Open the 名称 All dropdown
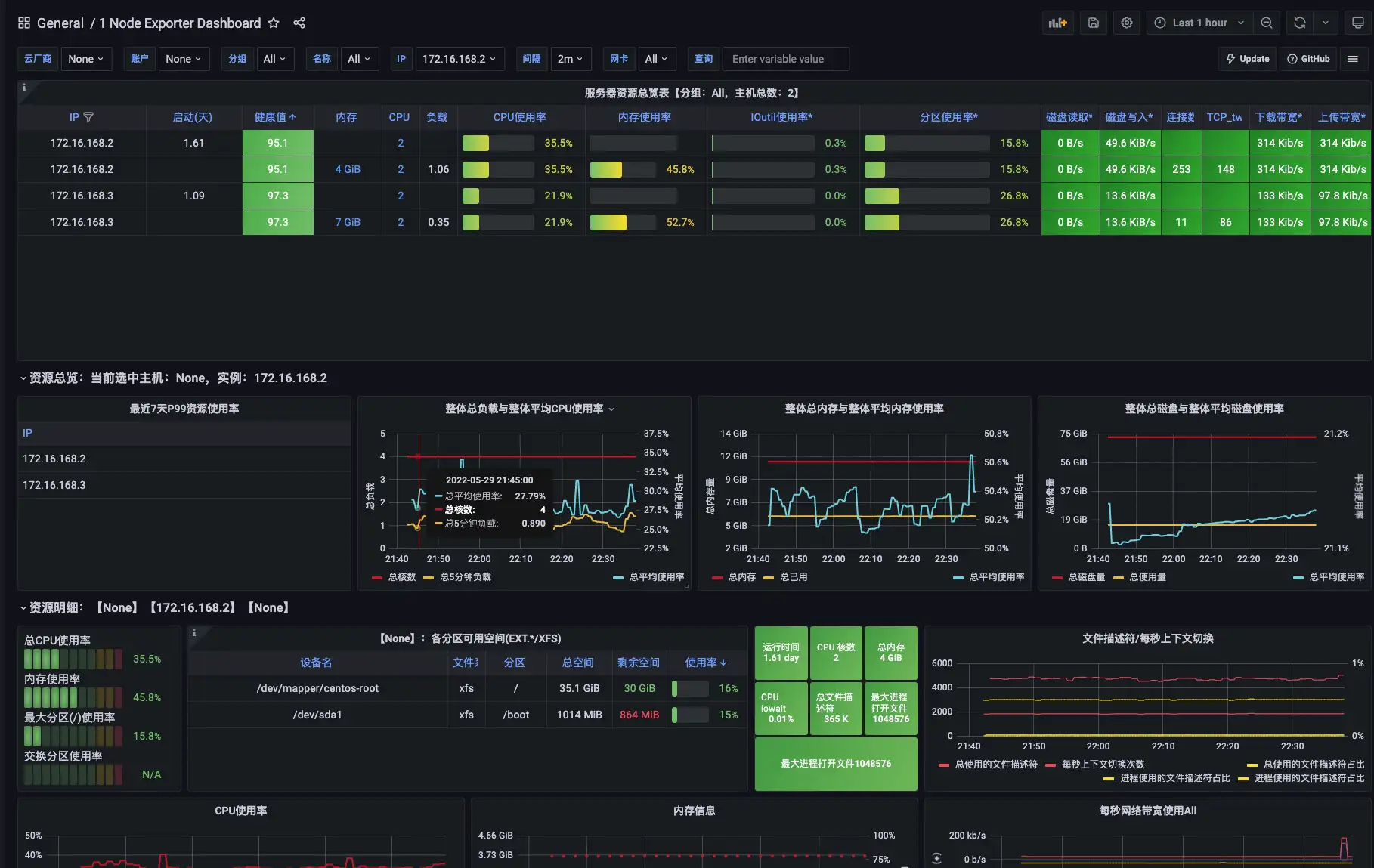 pyautogui.click(x=359, y=59)
